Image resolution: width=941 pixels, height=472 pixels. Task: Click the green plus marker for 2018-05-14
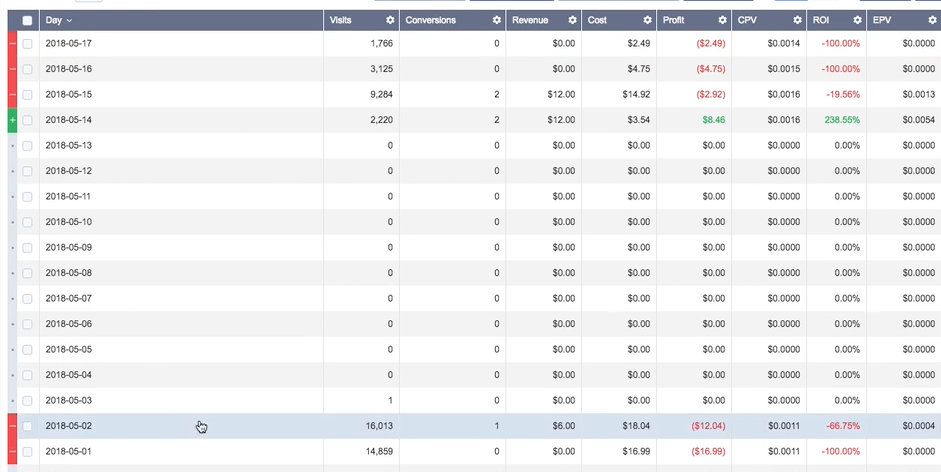pos(12,120)
